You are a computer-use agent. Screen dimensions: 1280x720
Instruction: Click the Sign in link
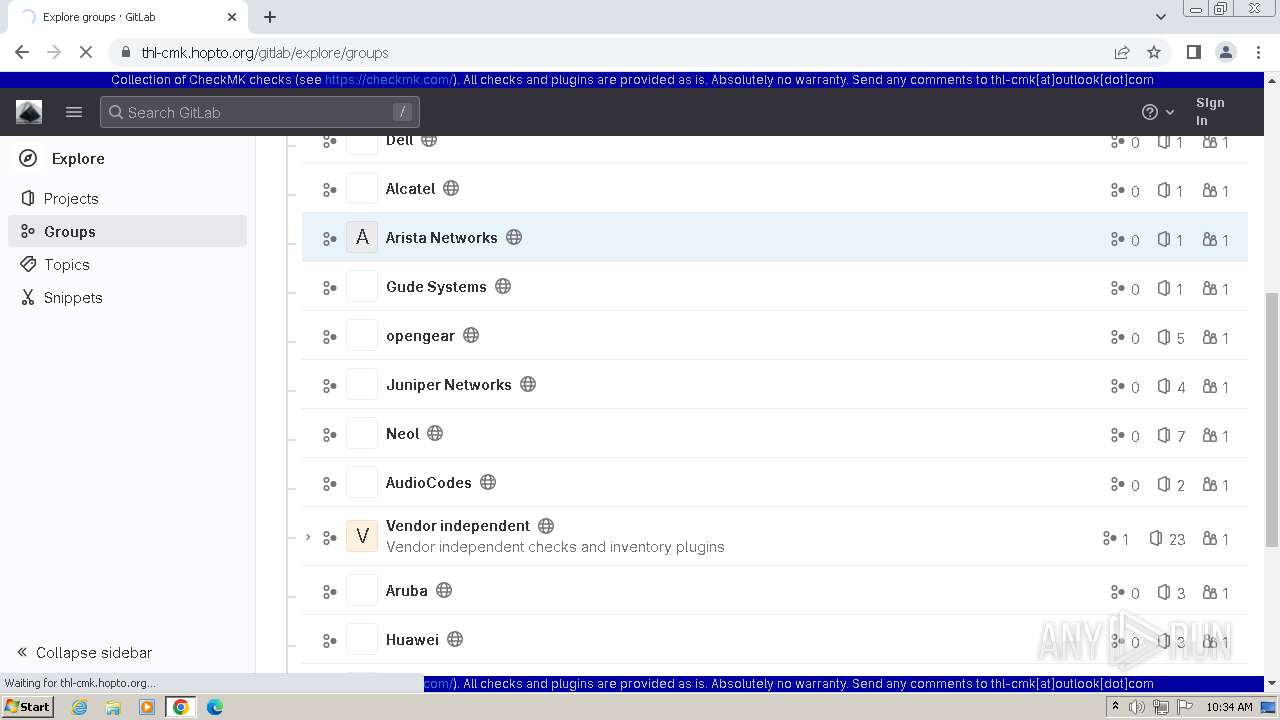(1210, 111)
